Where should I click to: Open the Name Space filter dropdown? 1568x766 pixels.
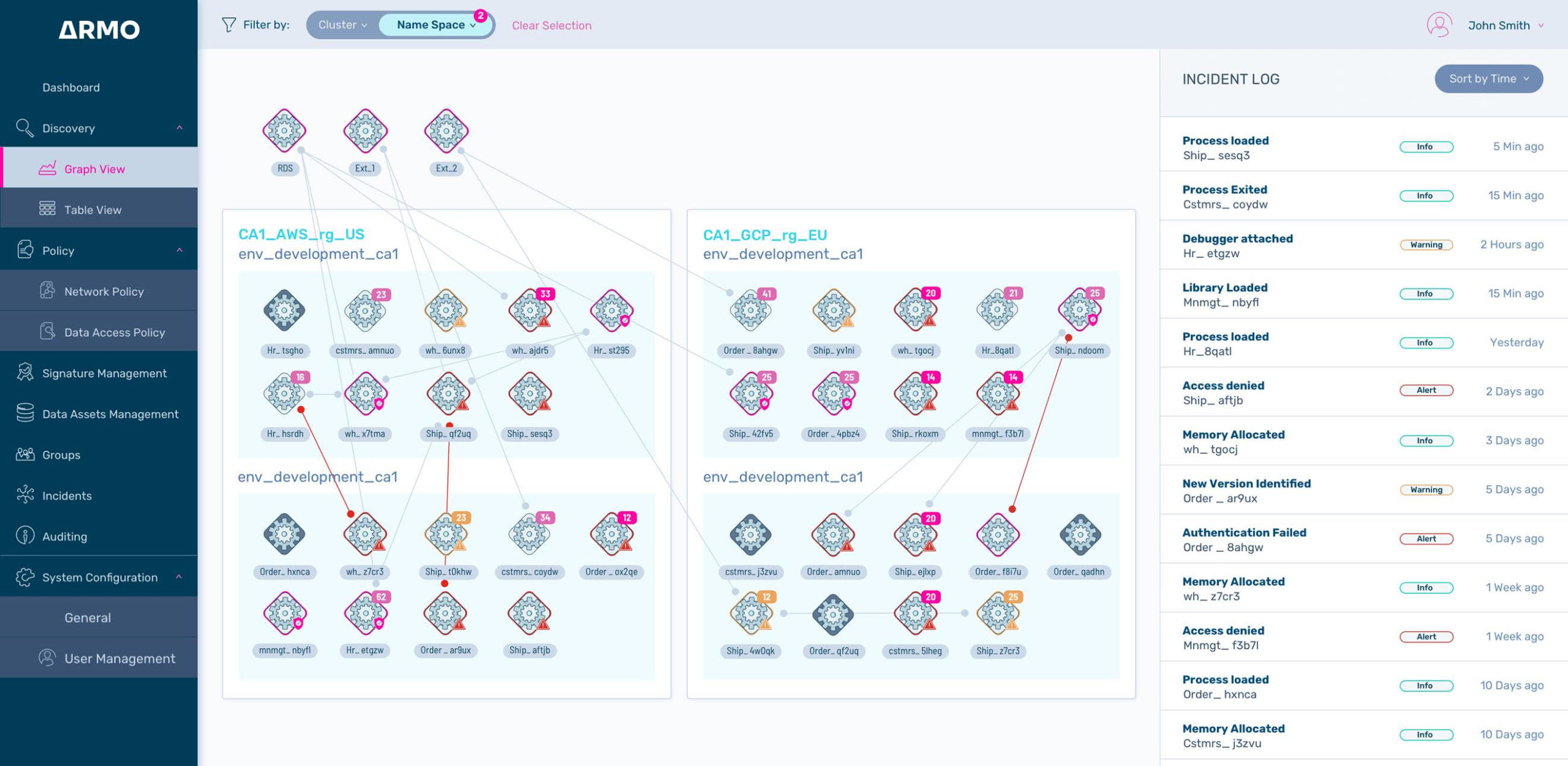tap(435, 25)
